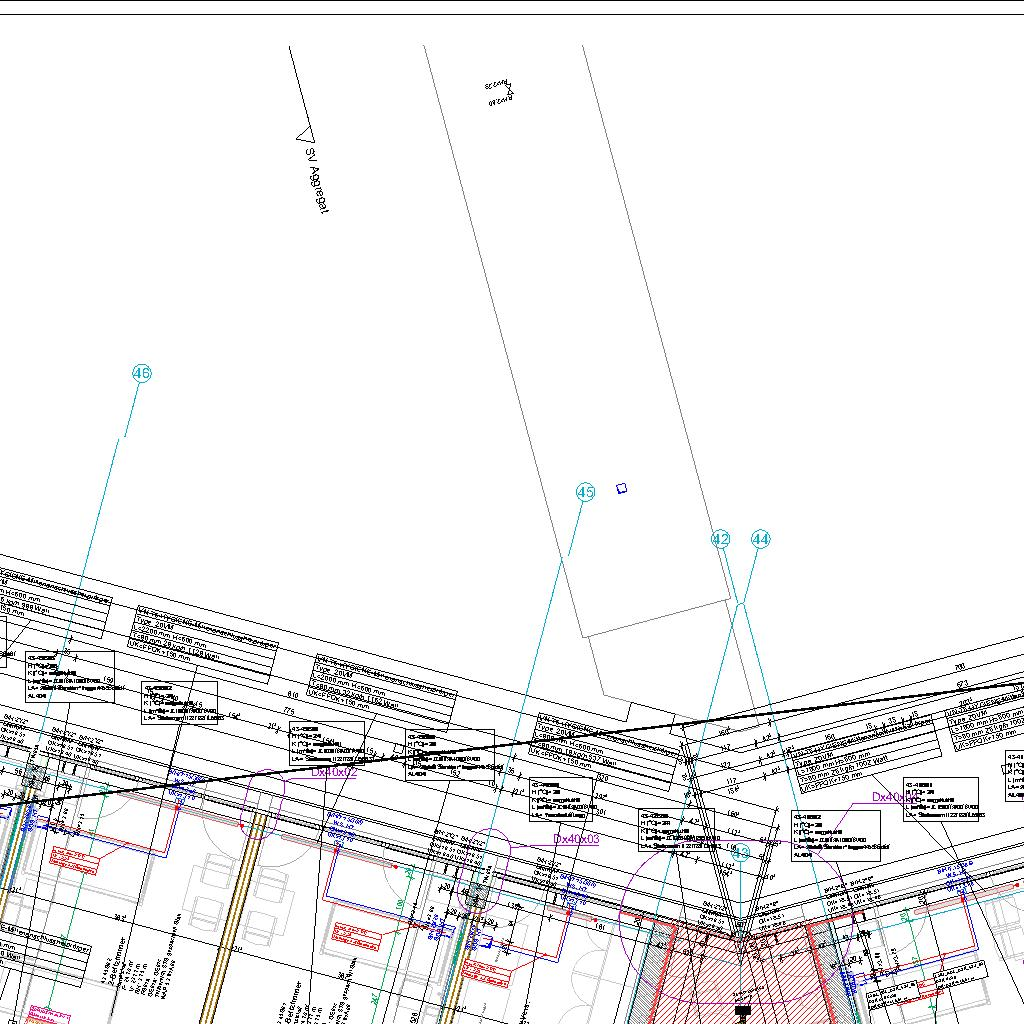Click the purple Dx40x03 detail label

576,839
